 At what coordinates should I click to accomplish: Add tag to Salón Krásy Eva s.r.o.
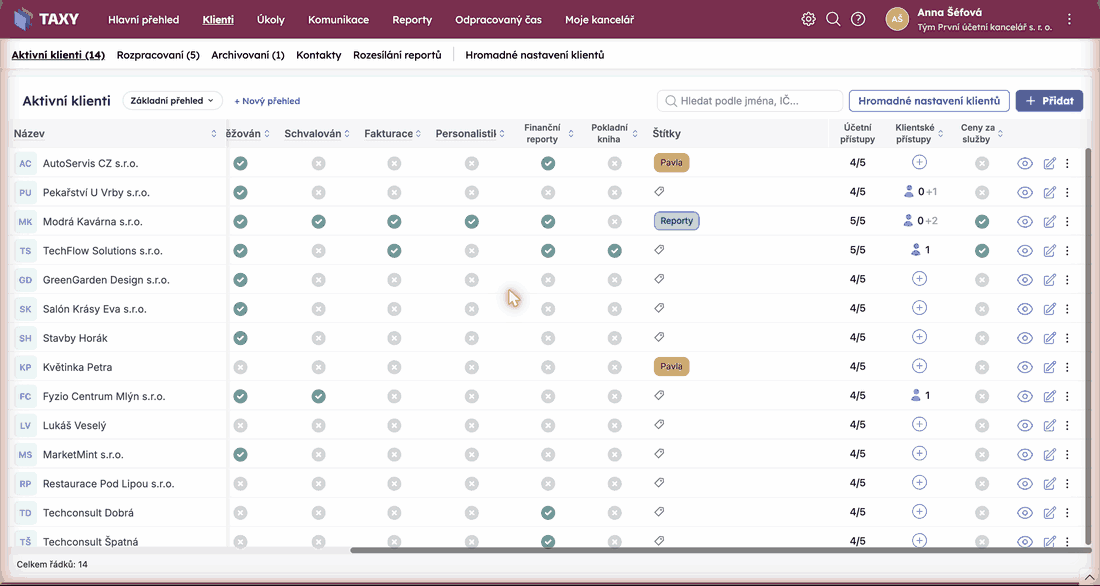(x=659, y=308)
